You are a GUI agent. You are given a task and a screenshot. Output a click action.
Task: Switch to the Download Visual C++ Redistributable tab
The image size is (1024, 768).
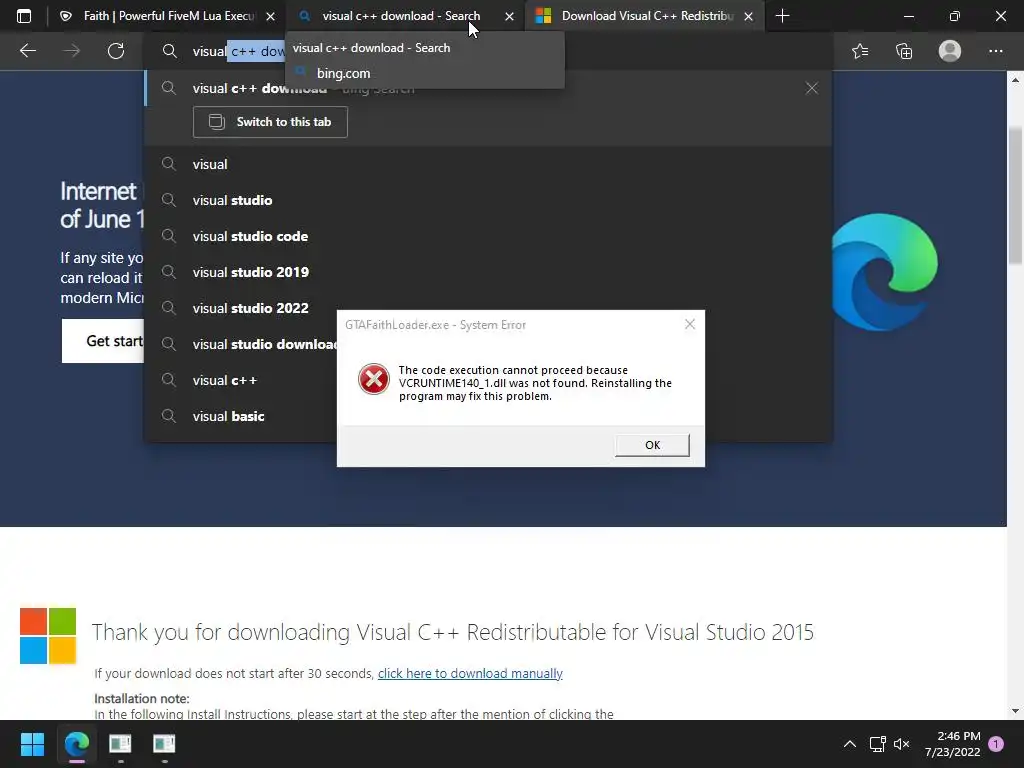pyautogui.click(x=645, y=16)
